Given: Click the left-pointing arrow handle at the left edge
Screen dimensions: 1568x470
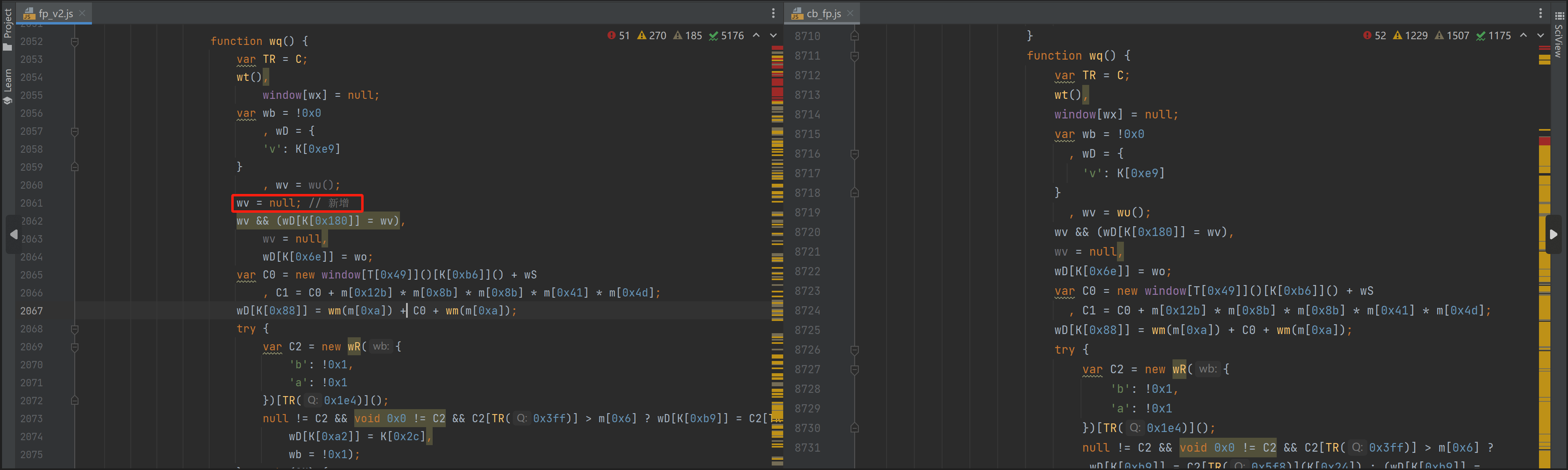Looking at the screenshot, I should point(13,234).
